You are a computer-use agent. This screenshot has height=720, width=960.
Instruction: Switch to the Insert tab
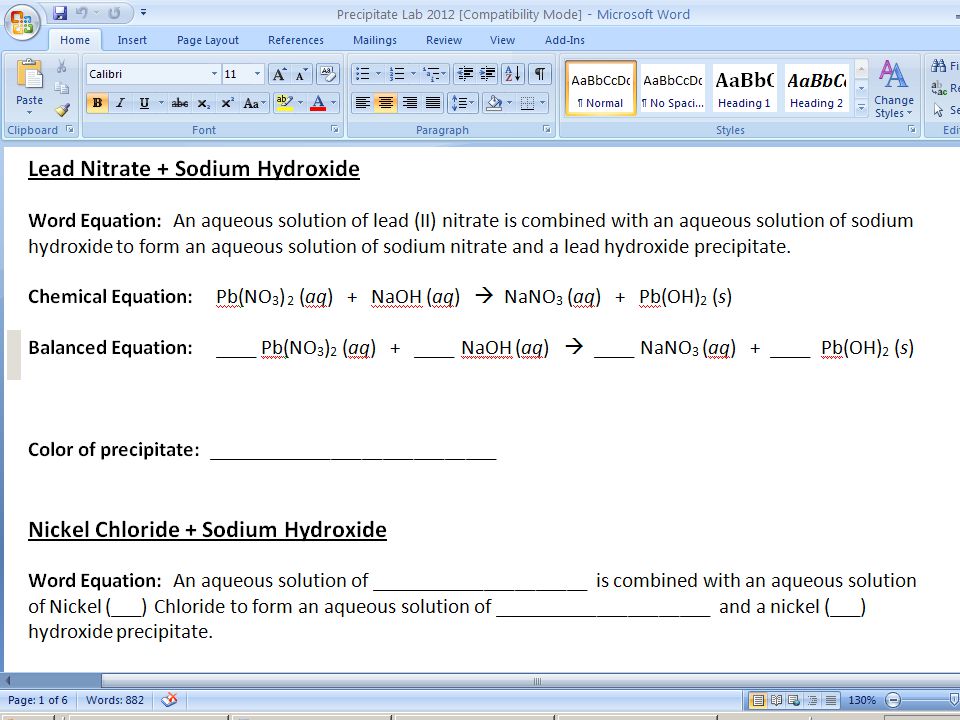pos(132,40)
